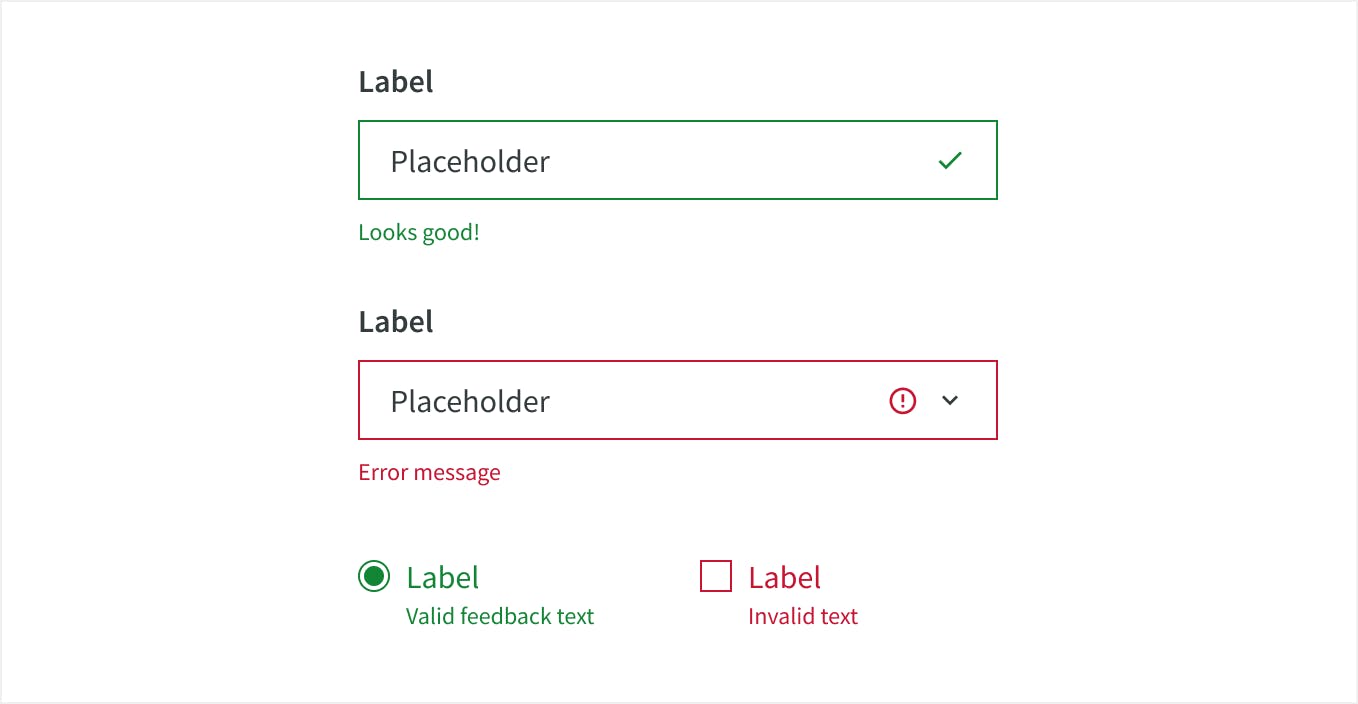Click the "Placeholder" text in the red select
The image size is (1358, 704).
pyautogui.click(x=470, y=401)
